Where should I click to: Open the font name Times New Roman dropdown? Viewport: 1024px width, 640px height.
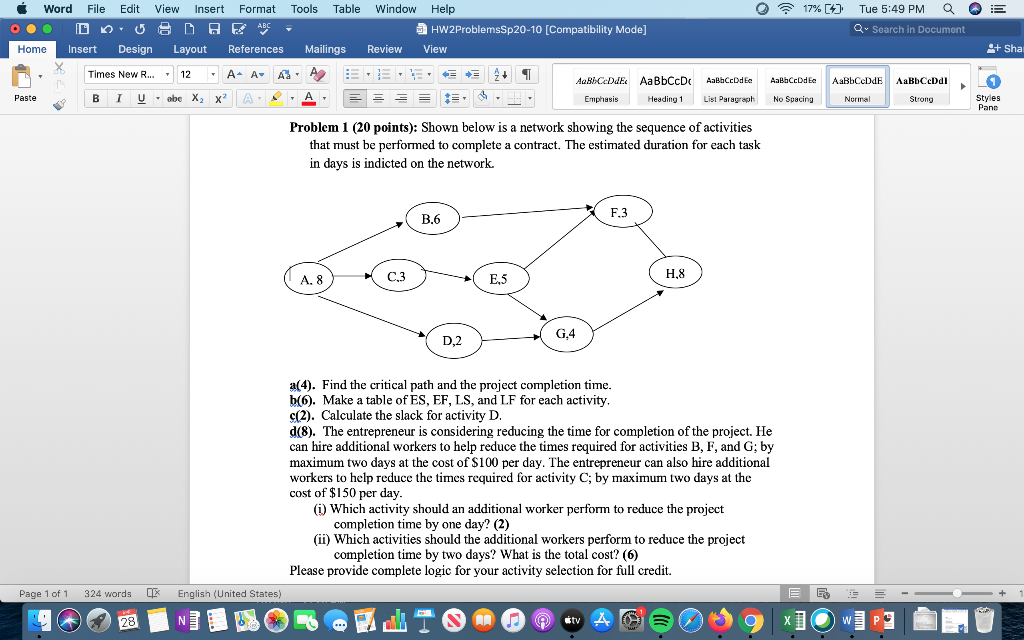click(167, 74)
